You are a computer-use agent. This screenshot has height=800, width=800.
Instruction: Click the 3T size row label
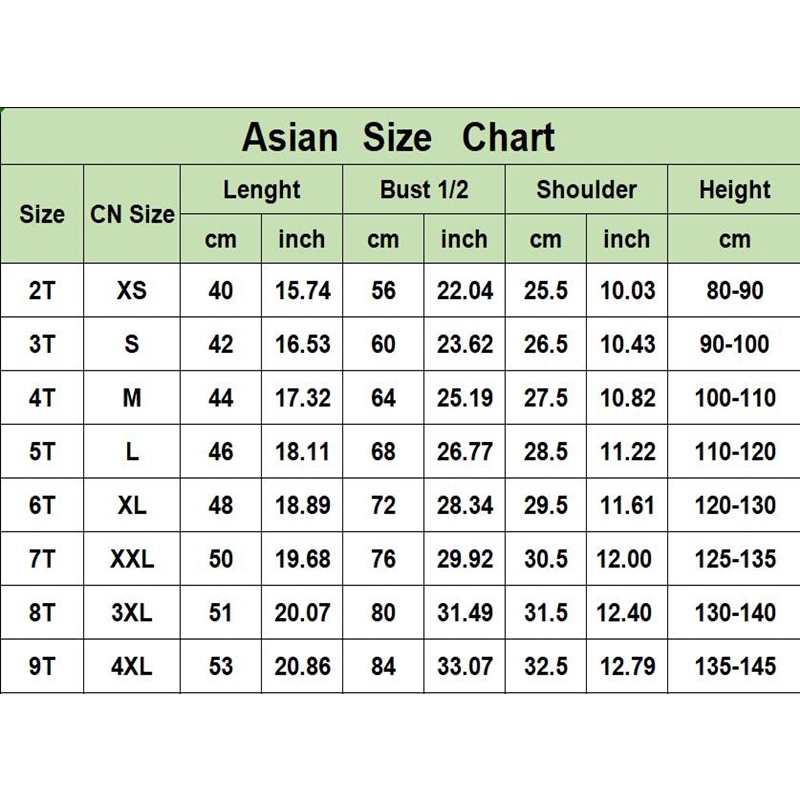pos(42,344)
